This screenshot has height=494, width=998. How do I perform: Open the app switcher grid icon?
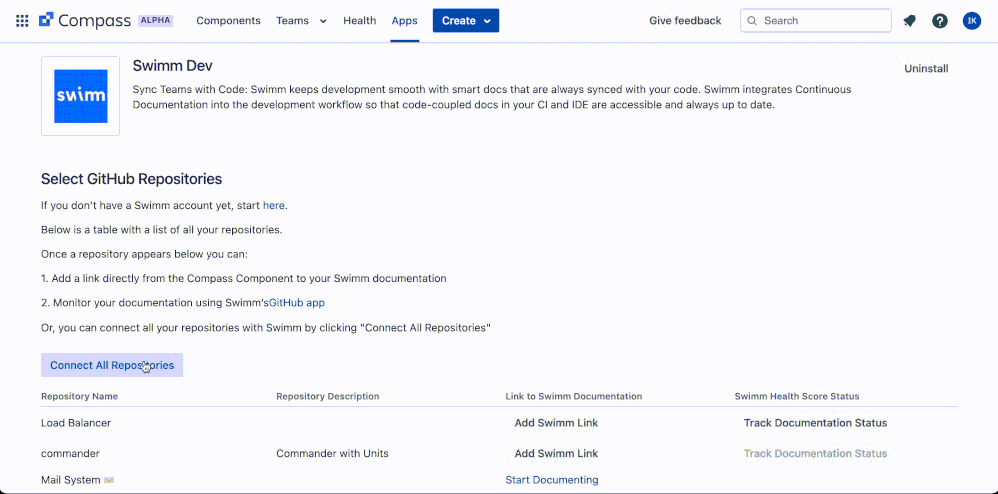(22, 21)
